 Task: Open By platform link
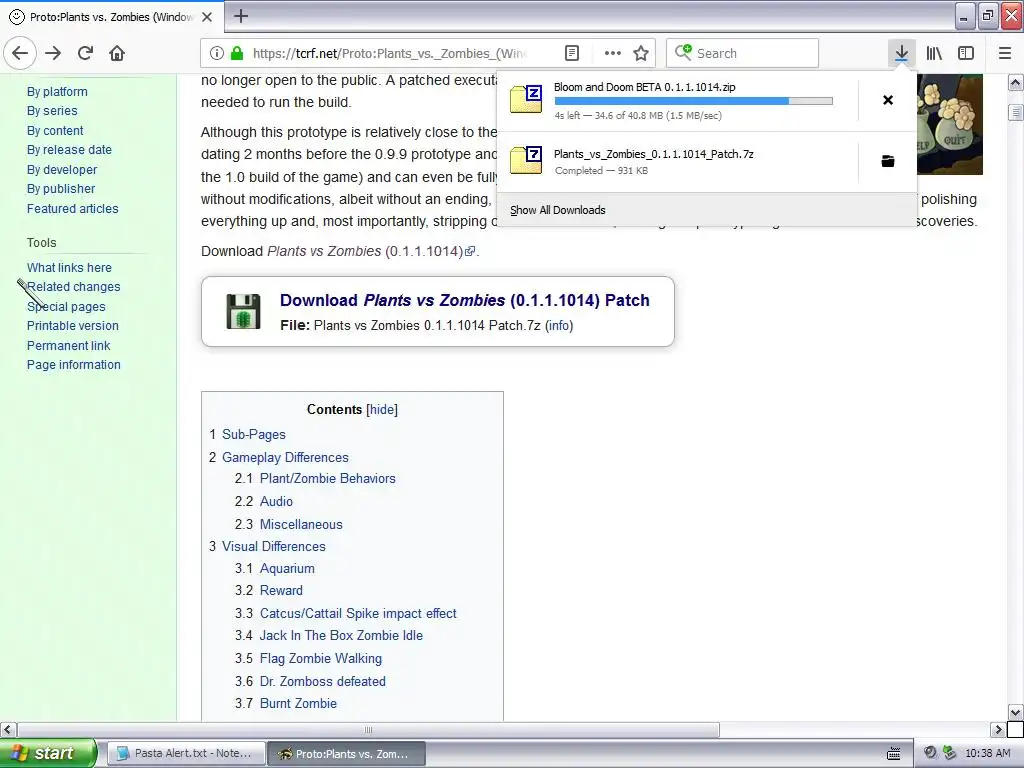point(57,92)
